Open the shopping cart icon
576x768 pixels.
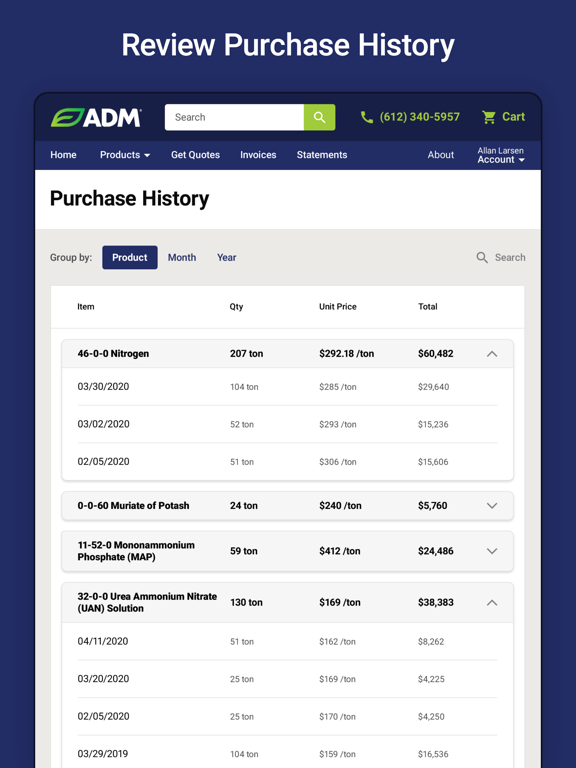(488, 117)
